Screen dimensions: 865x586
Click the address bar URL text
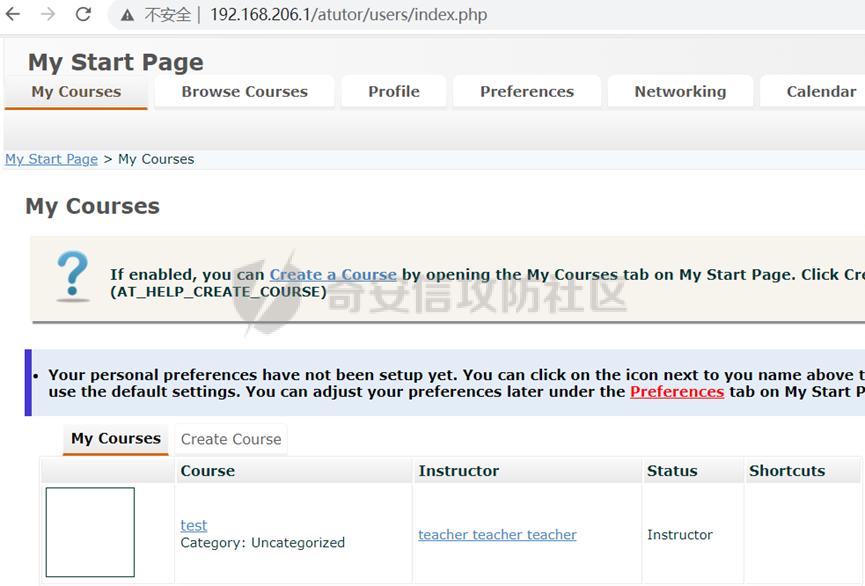(x=348, y=14)
